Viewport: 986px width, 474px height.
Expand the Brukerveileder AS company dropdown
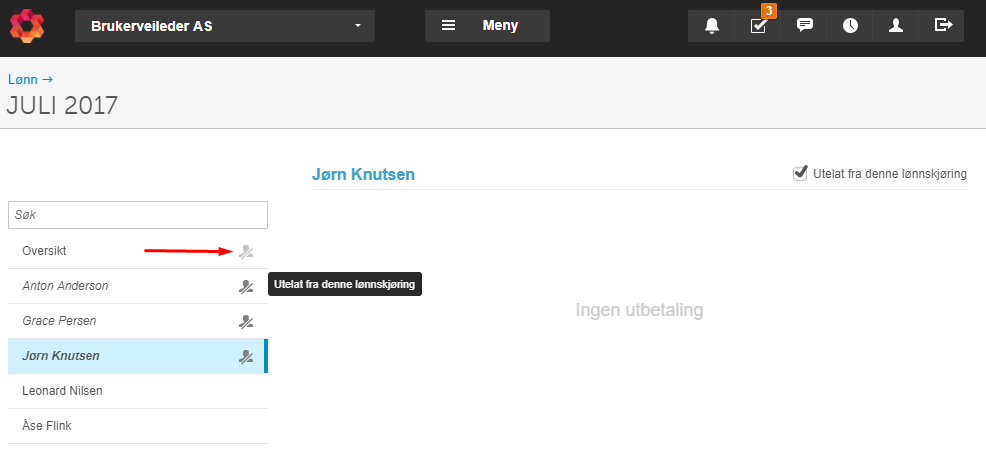225,26
